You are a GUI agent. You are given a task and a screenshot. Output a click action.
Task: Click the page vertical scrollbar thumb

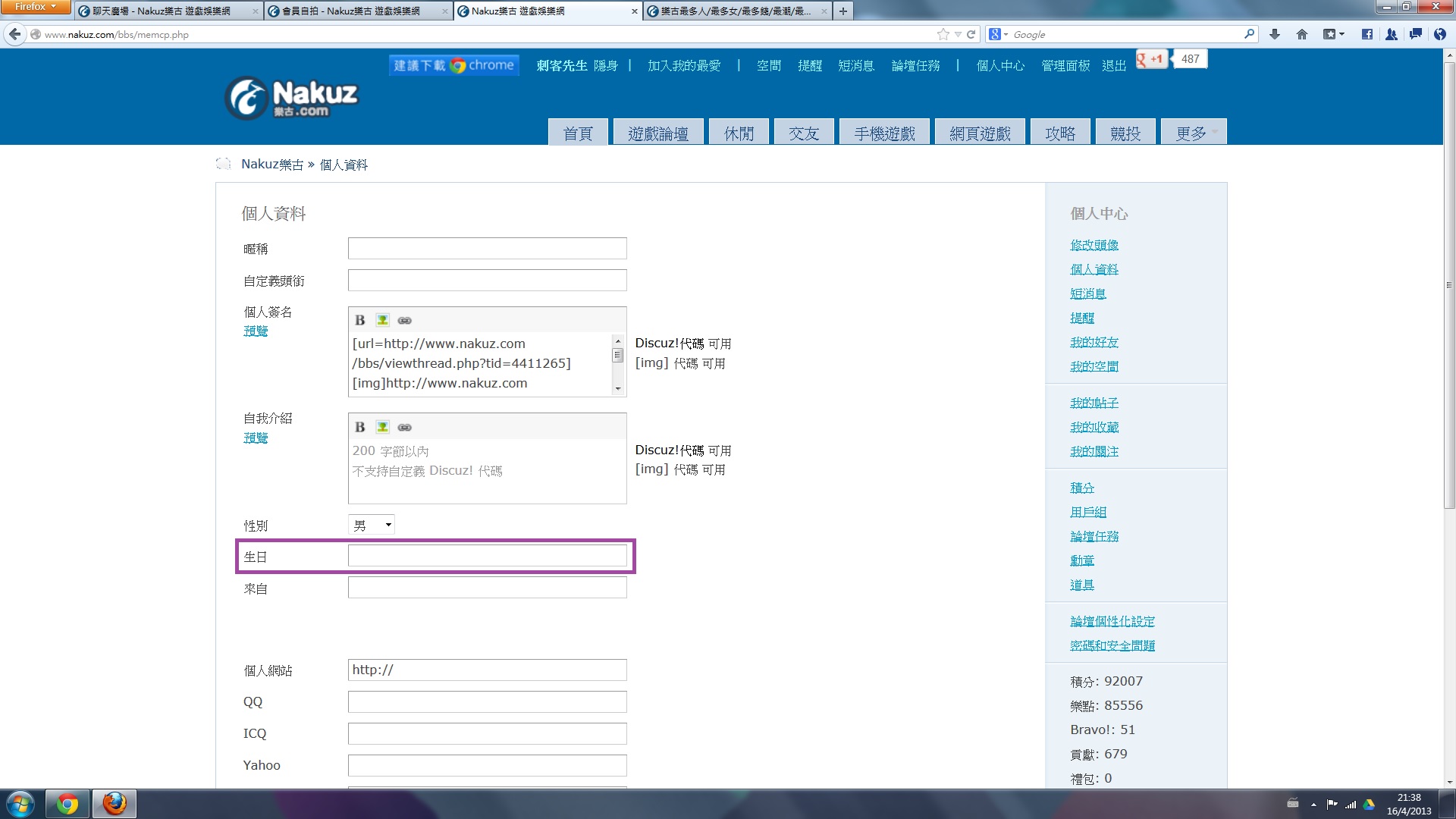[1449, 285]
